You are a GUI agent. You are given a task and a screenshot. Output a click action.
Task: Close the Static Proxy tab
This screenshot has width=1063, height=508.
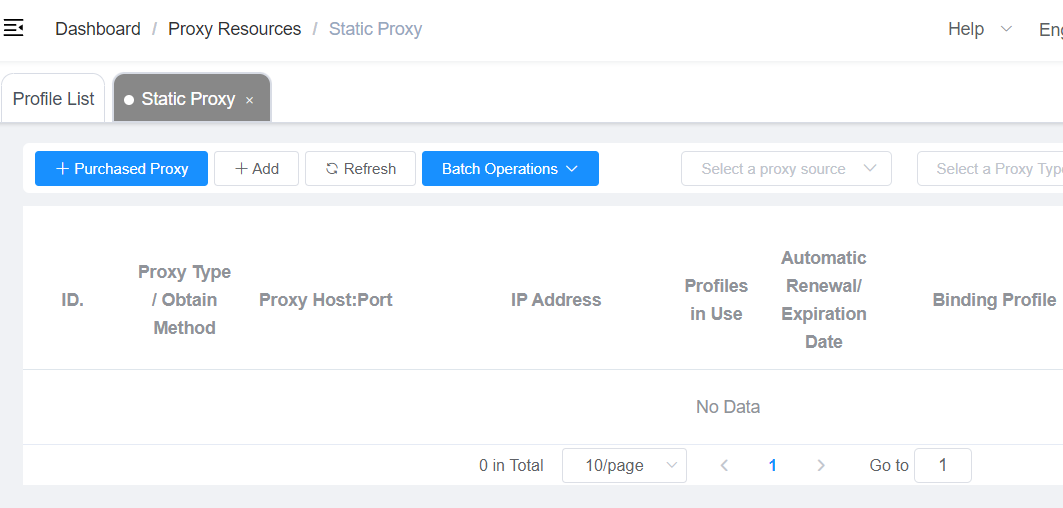[x=250, y=100]
